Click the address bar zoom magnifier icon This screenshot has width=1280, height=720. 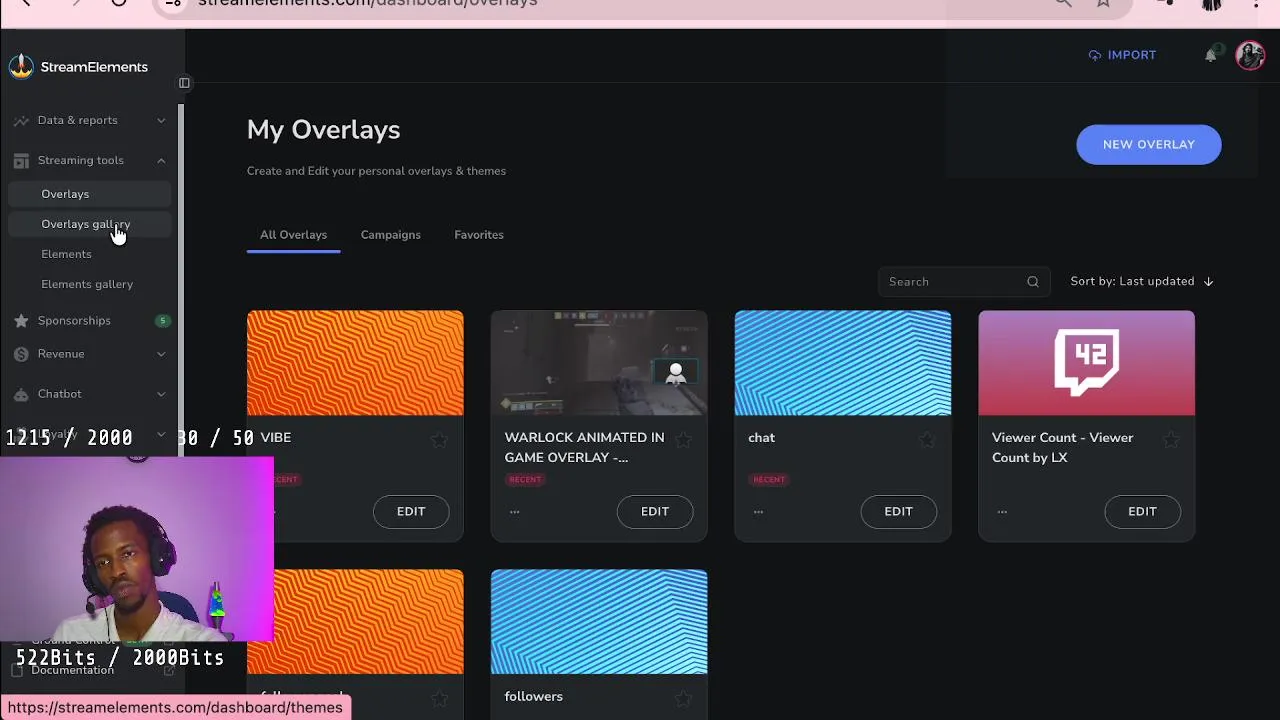1063,3
